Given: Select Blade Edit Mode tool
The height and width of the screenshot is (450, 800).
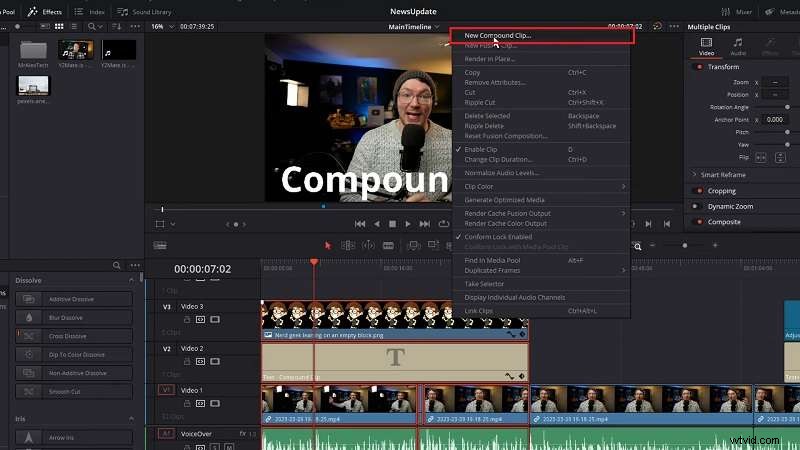Looking at the screenshot, I should click(388, 245).
